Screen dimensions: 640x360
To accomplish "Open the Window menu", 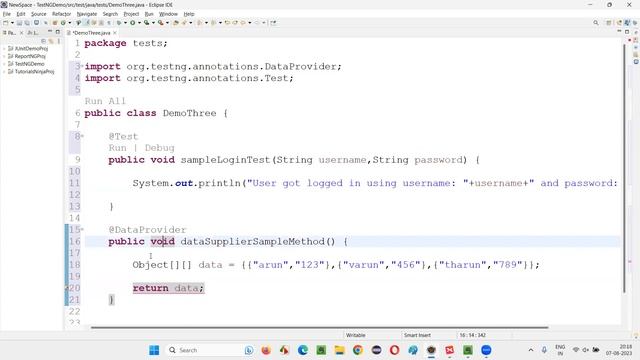I will 168,14.
